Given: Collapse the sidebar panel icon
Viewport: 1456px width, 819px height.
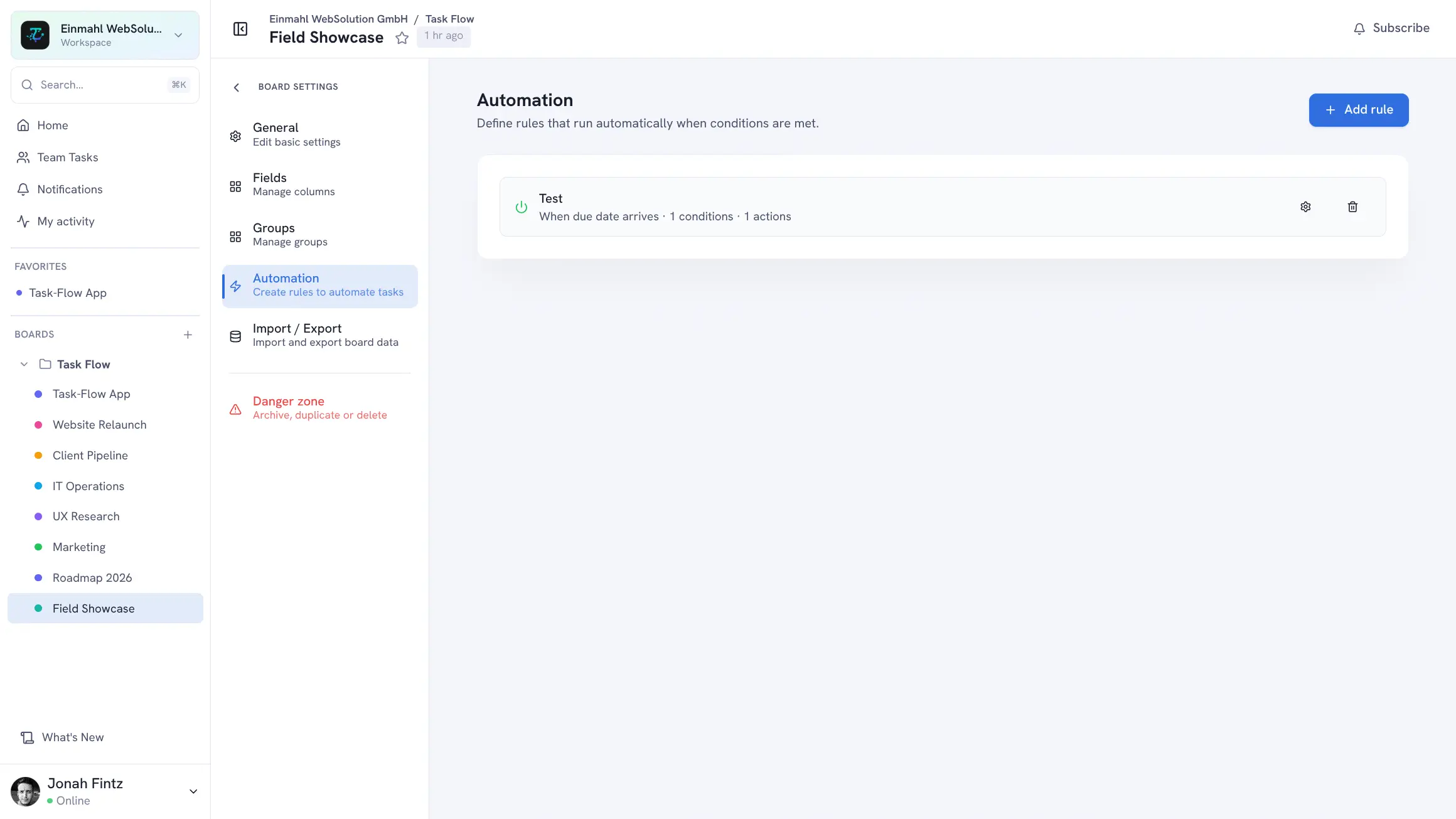Looking at the screenshot, I should point(240,29).
